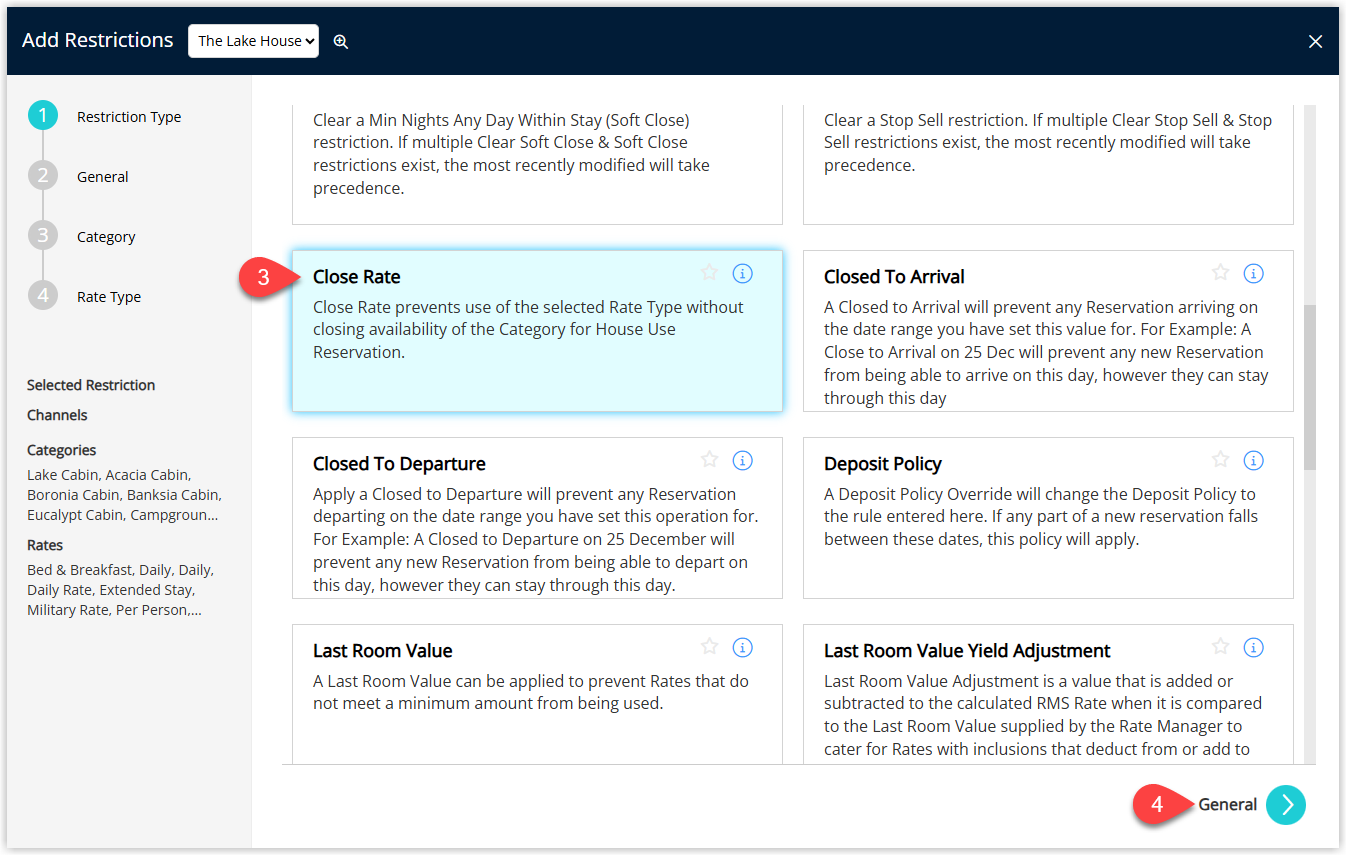Click the Rates heading in sidebar
The height and width of the screenshot is (856, 1347).
coord(45,545)
